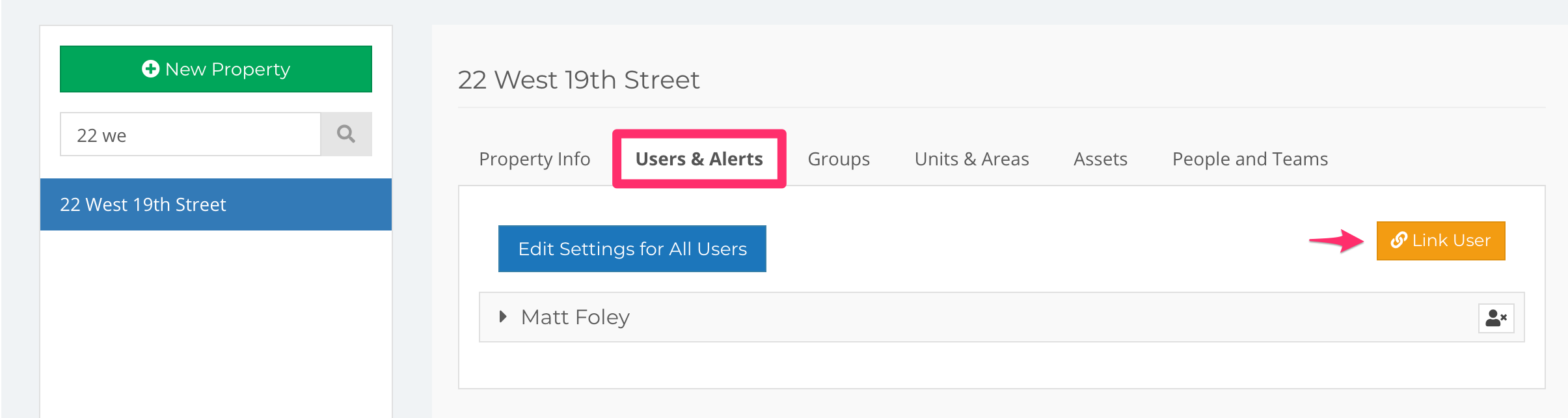The height and width of the screenshot is (418, 1568).
Task: Select 22 West 19th Street in property list
Action: (x=216, y=204)
